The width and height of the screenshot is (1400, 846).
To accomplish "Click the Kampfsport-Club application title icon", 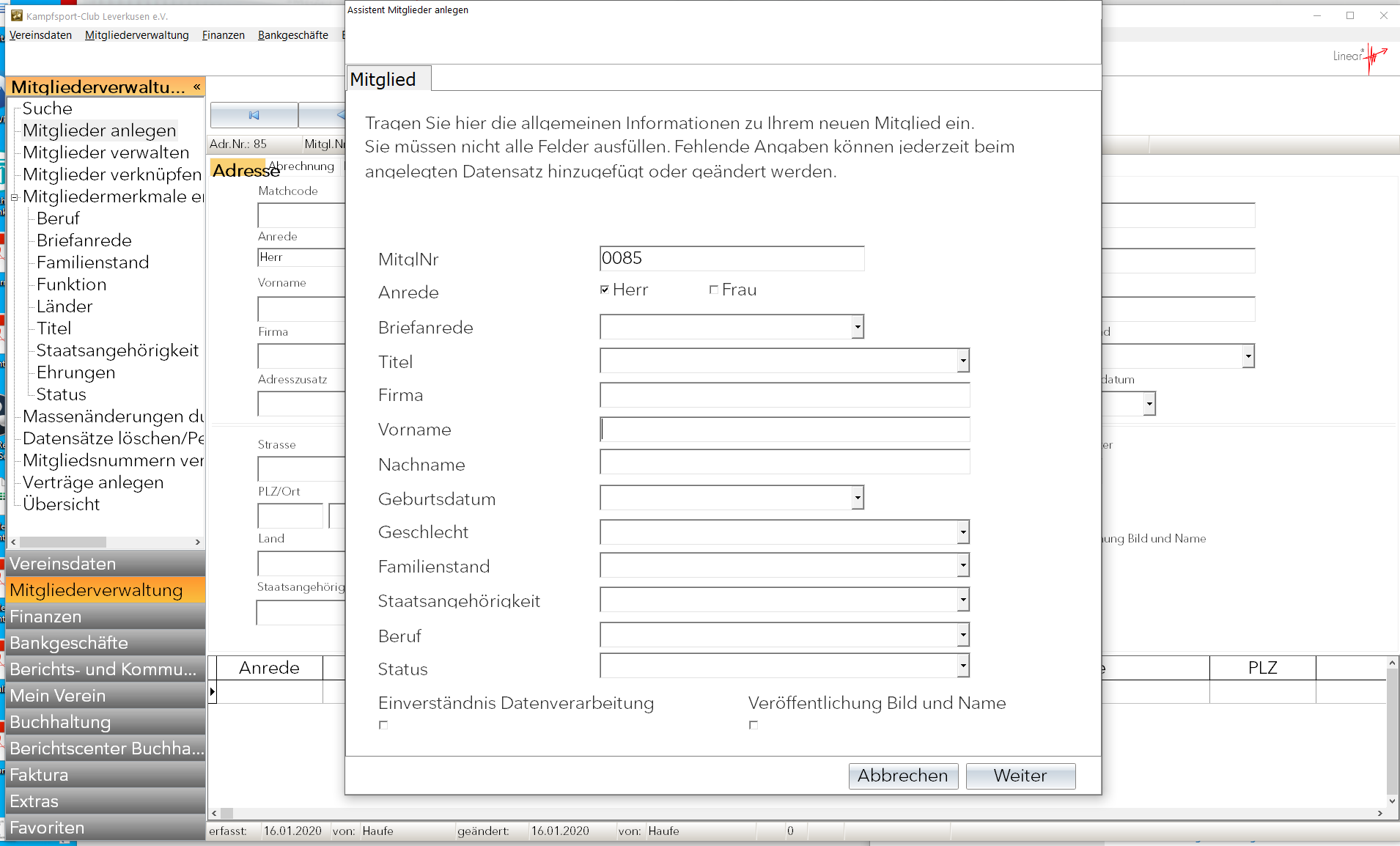I will (x=16, y=15).
